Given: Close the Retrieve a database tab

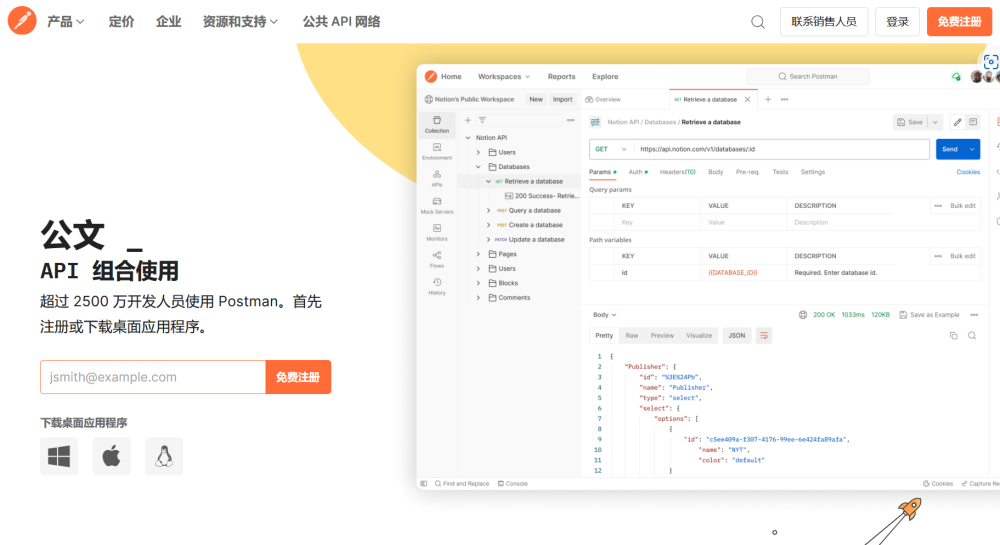Looking at the screenshot, I should (x=747, y=99).
